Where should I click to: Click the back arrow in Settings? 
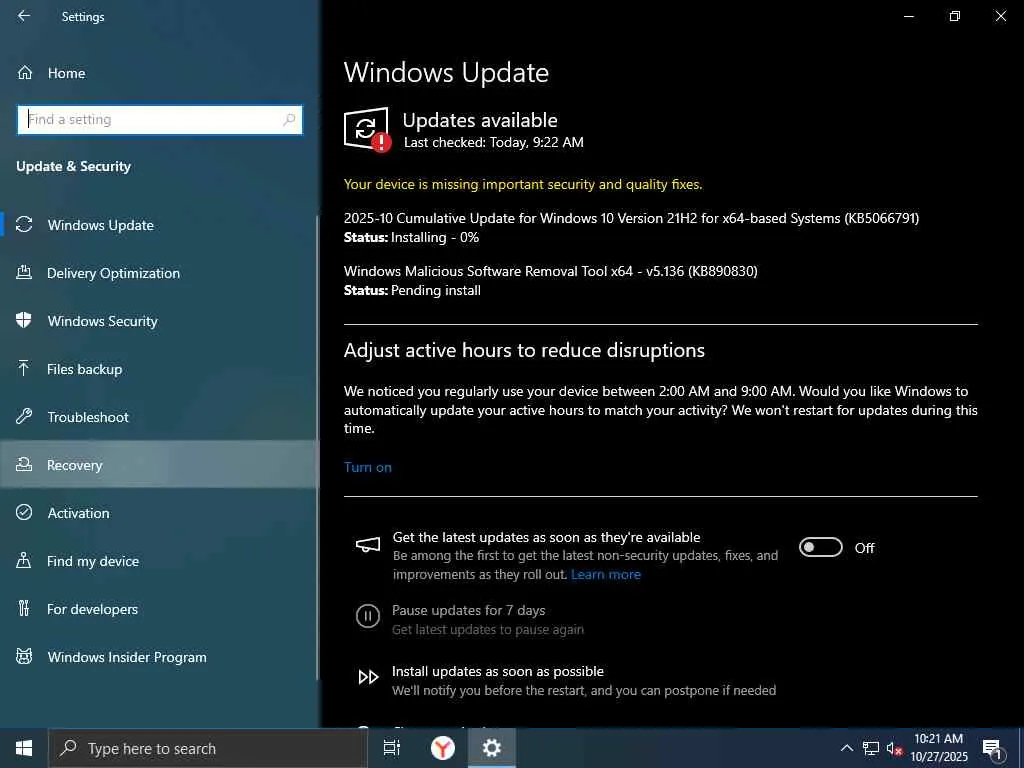[x=24, y=16]
